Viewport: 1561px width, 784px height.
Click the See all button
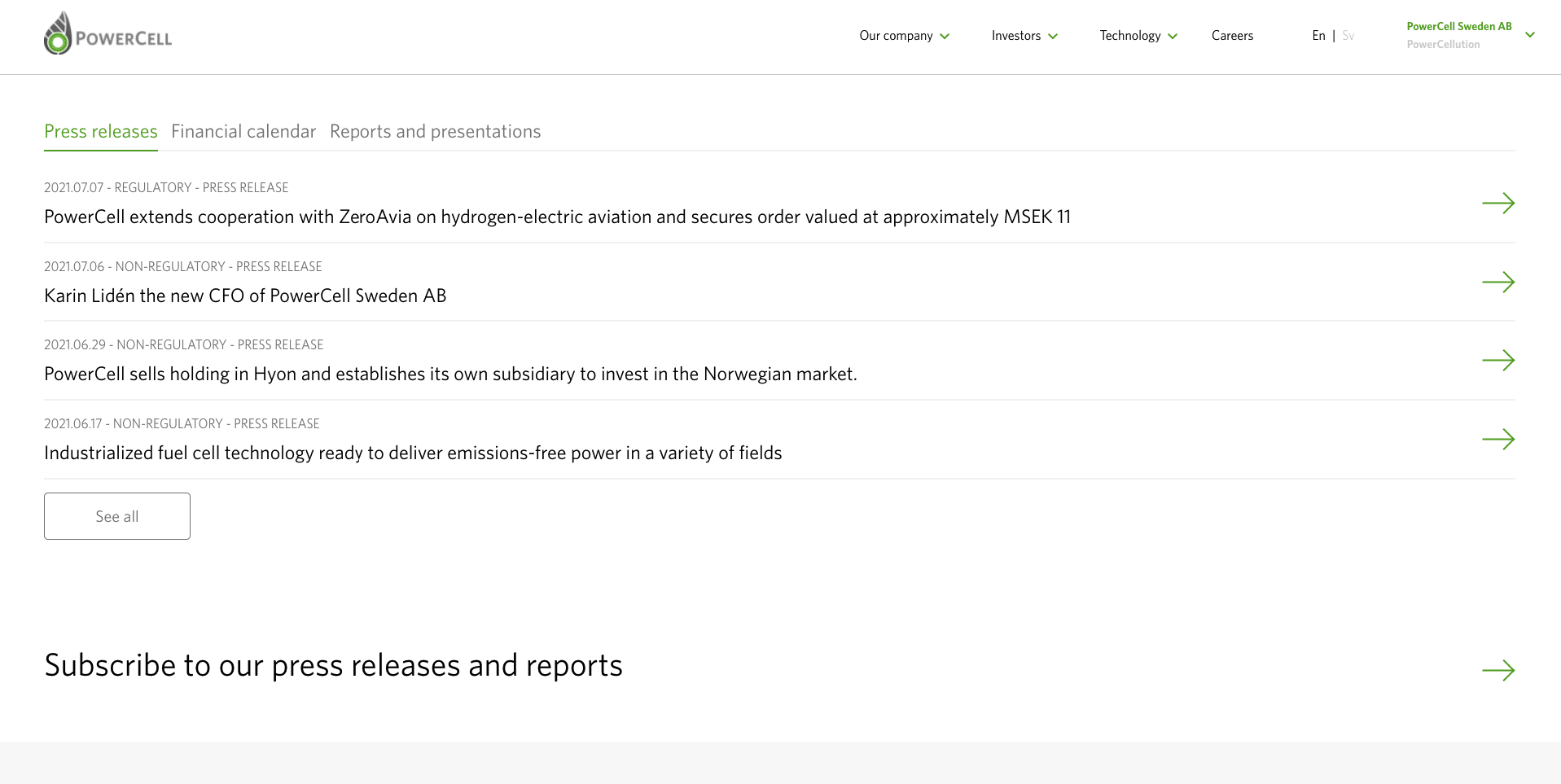tap(117, 516)
